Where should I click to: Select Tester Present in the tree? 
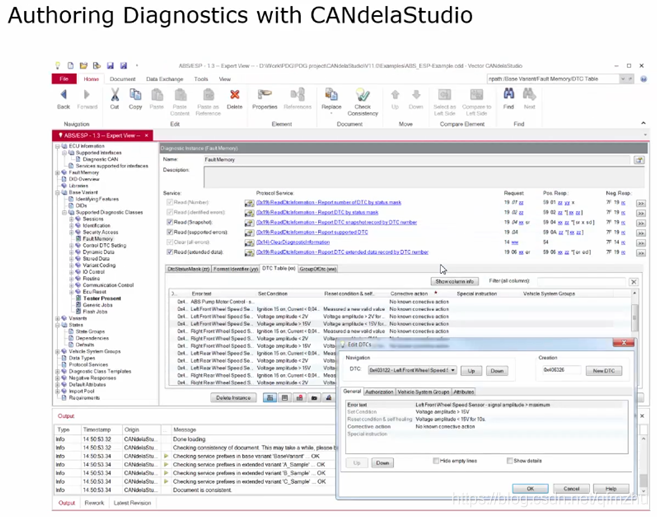click(102, 298)
